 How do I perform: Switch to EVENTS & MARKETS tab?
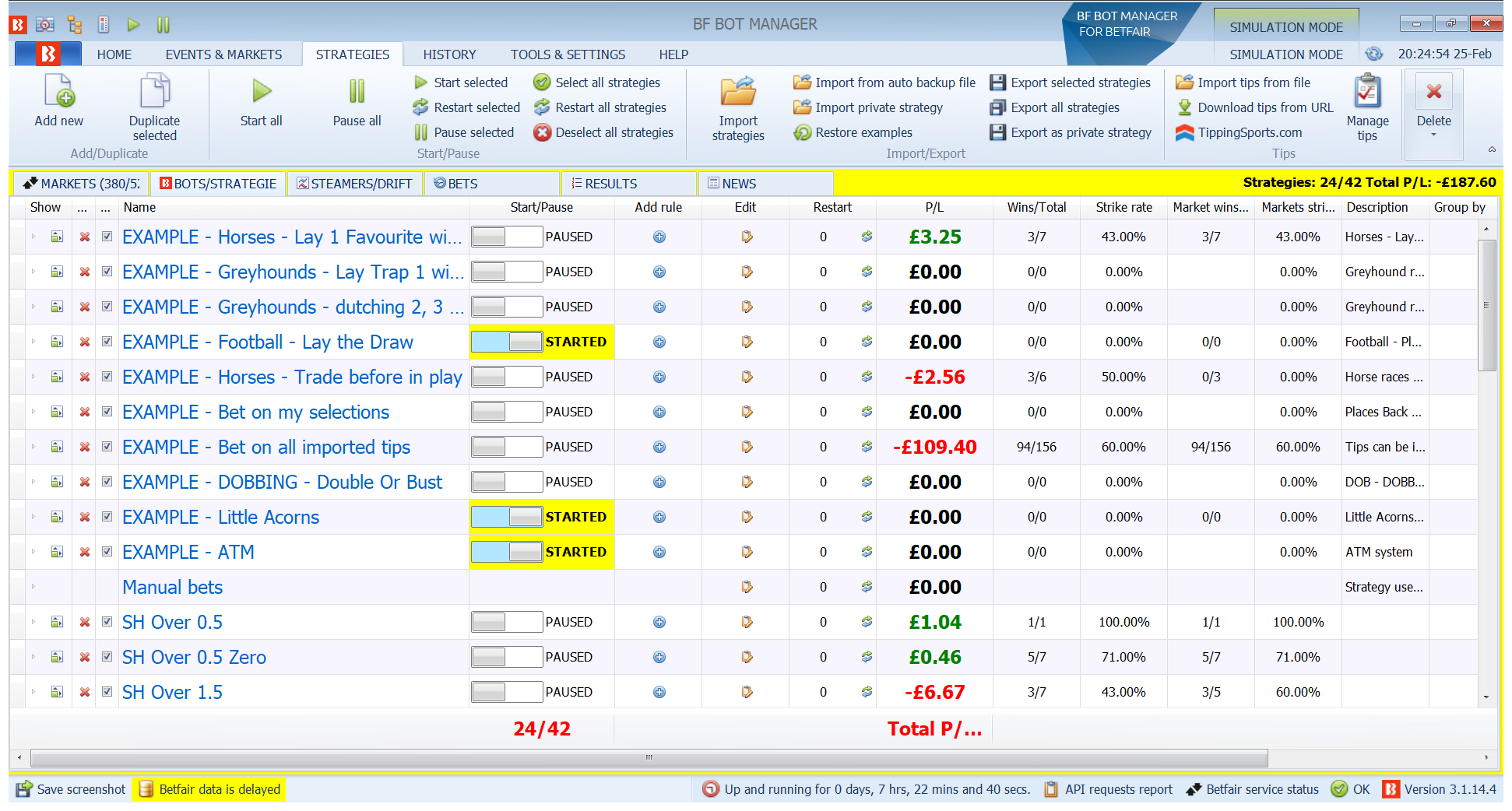223,54
